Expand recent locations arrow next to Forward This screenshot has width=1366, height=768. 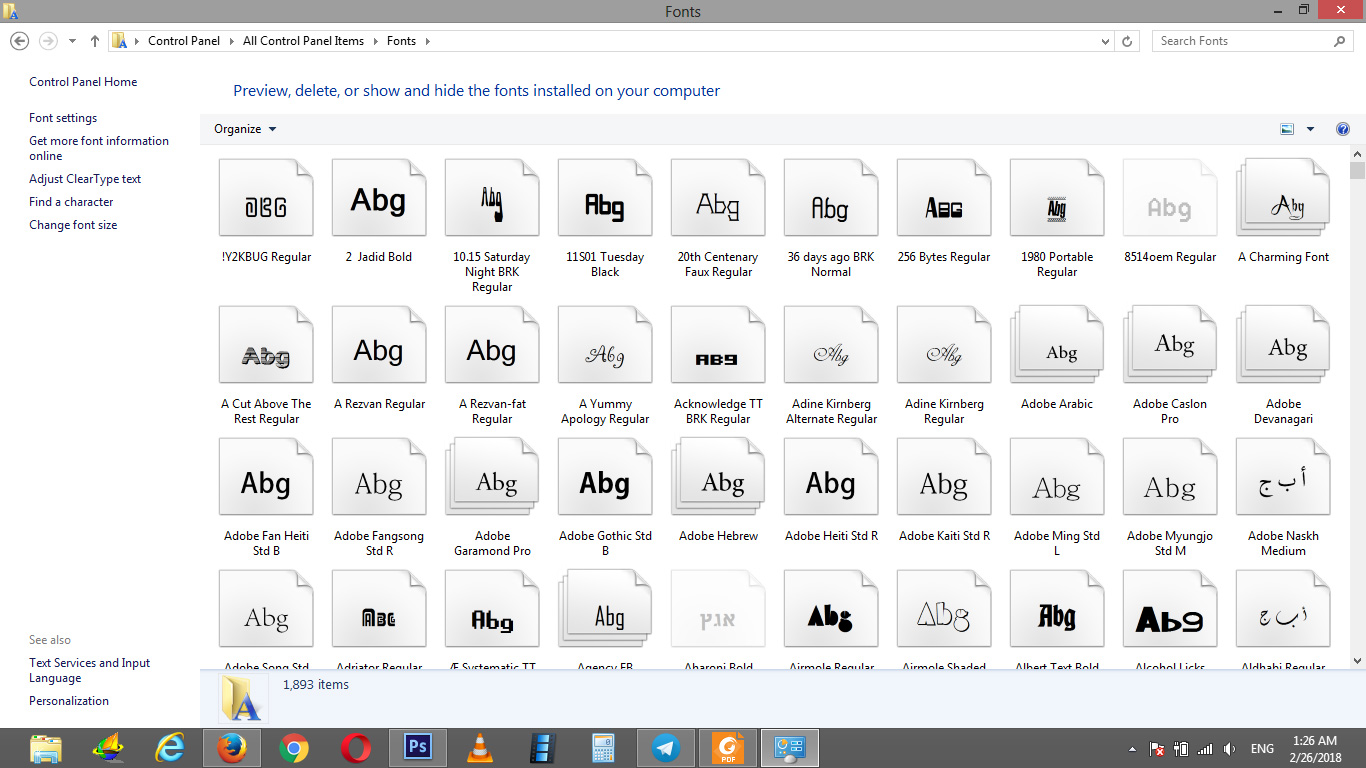tap(72, 41)
